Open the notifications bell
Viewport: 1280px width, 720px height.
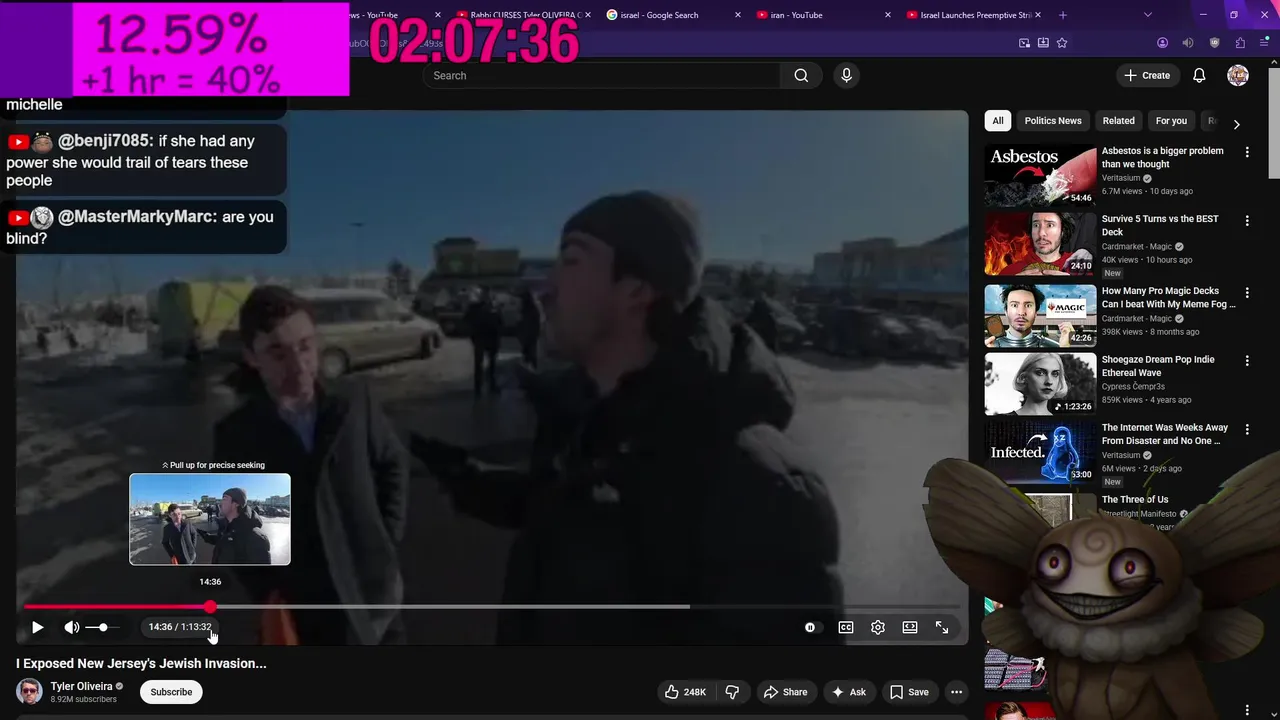(x=1199, y=75)
